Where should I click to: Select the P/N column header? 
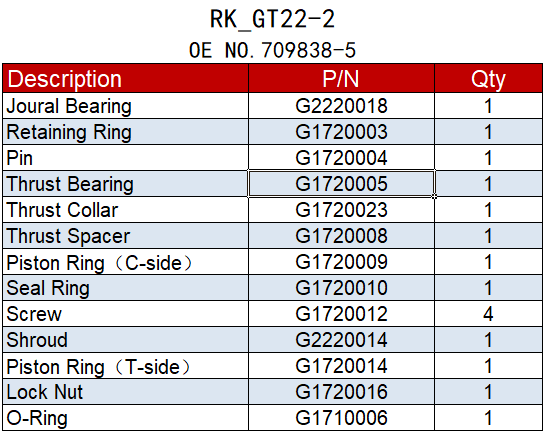(x=341, y=78)
